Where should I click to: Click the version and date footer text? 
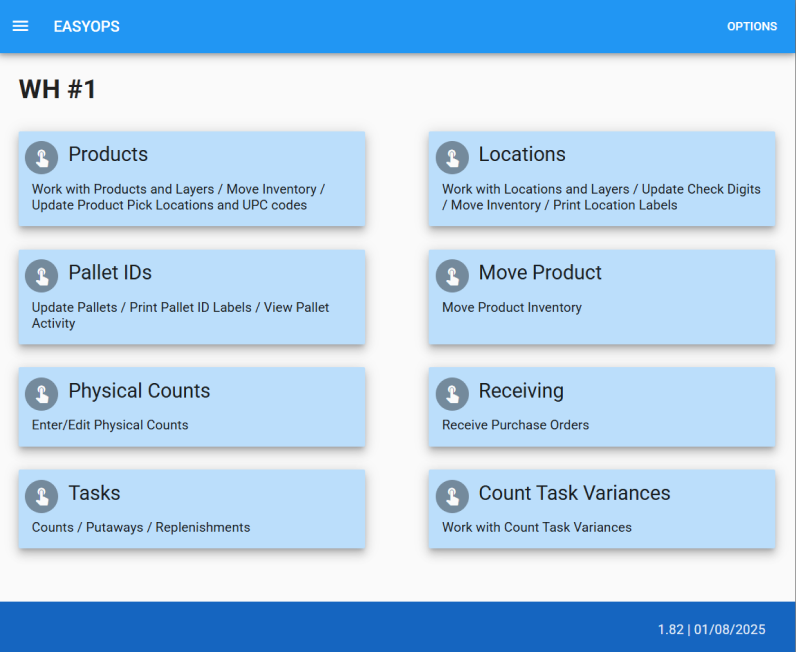point(710,629)
